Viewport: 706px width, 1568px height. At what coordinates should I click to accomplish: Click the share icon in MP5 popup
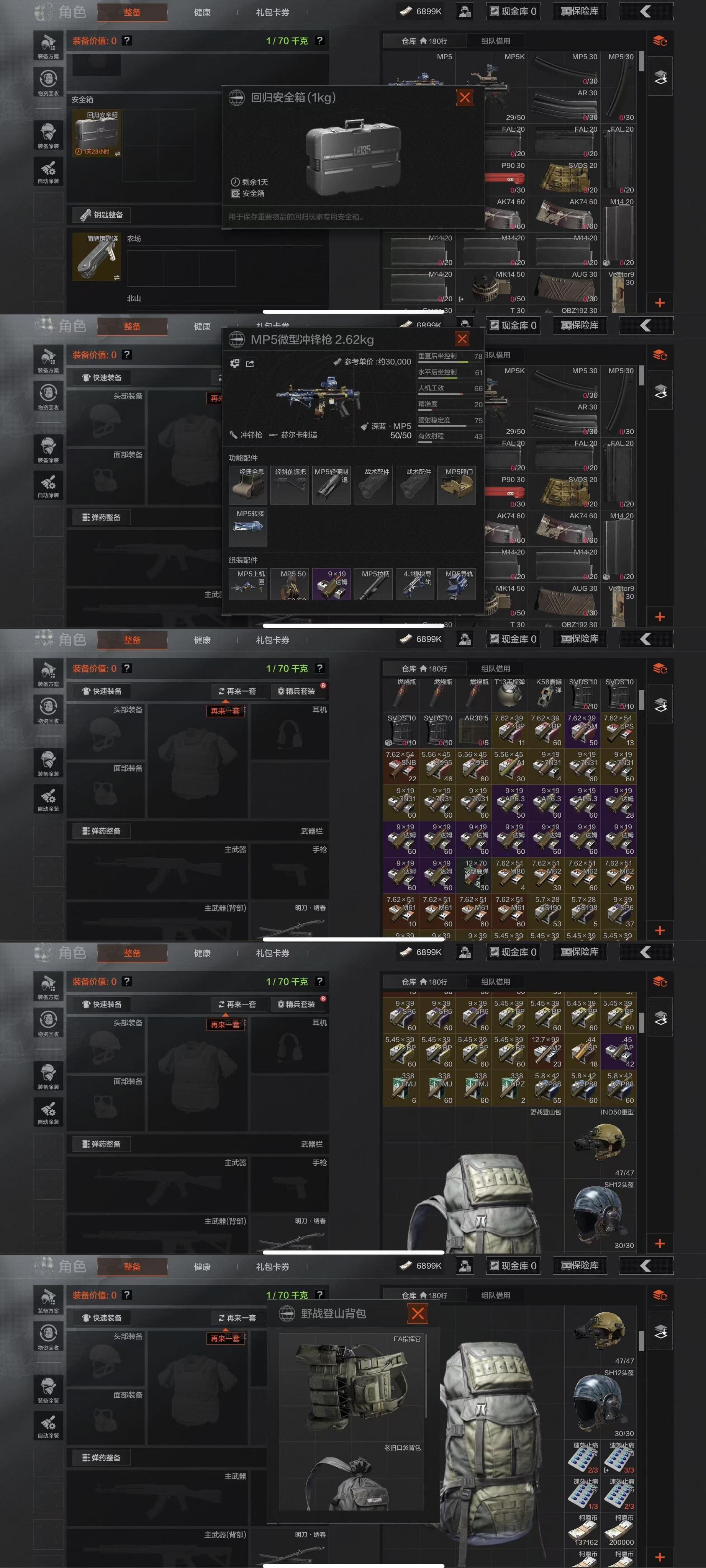coord(250,363)
